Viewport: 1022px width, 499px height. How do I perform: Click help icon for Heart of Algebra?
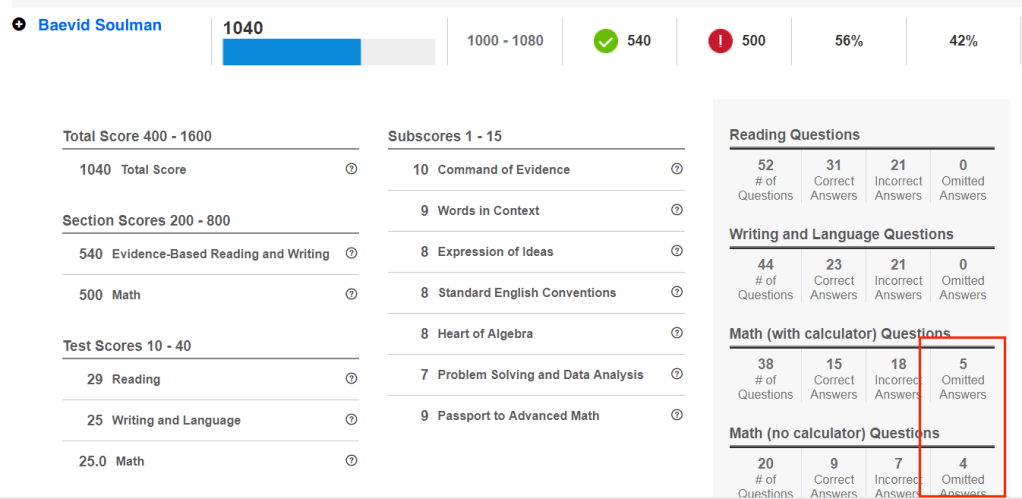[677, 333]
